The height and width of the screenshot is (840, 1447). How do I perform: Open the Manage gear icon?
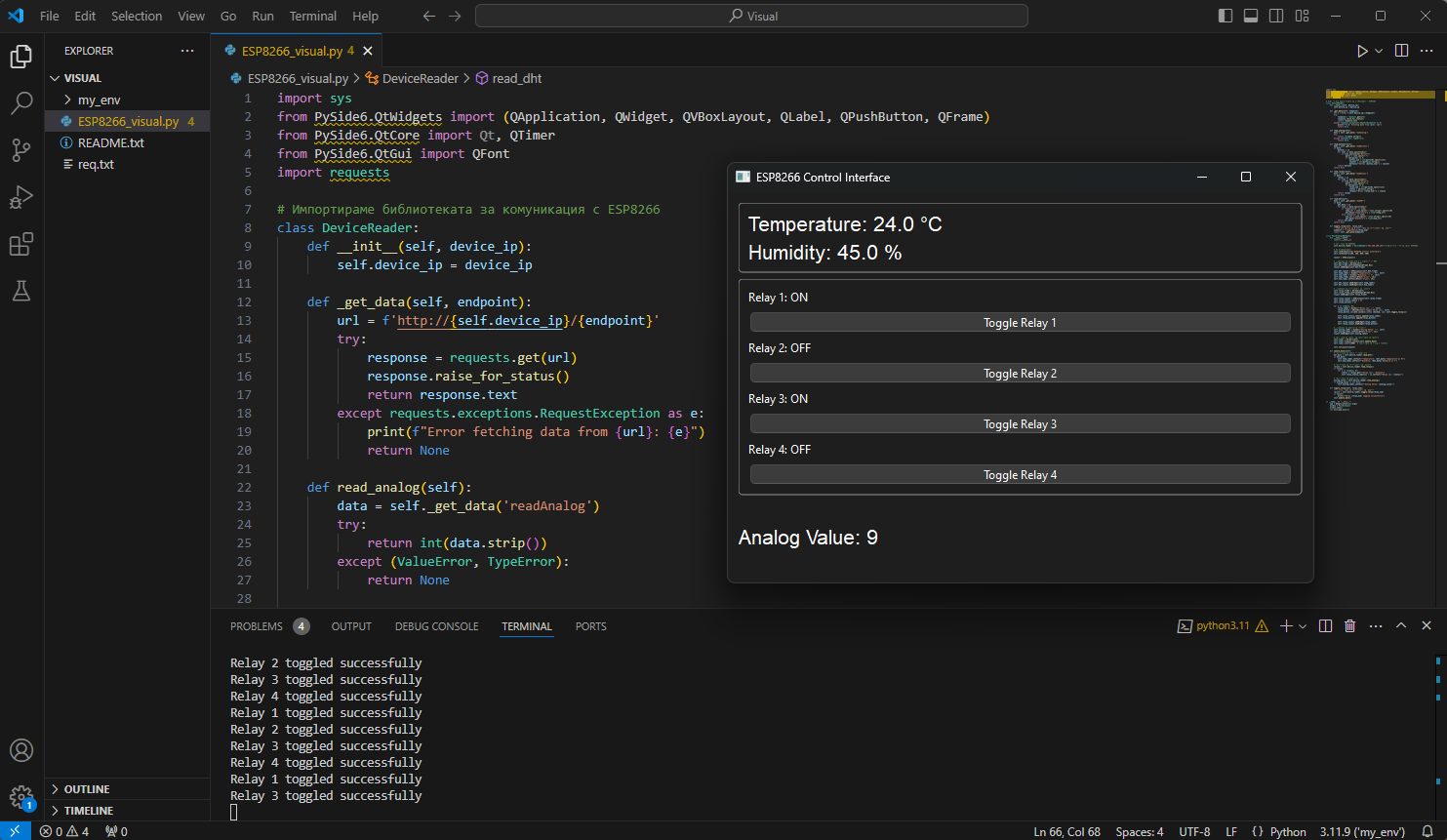point(21,797)
